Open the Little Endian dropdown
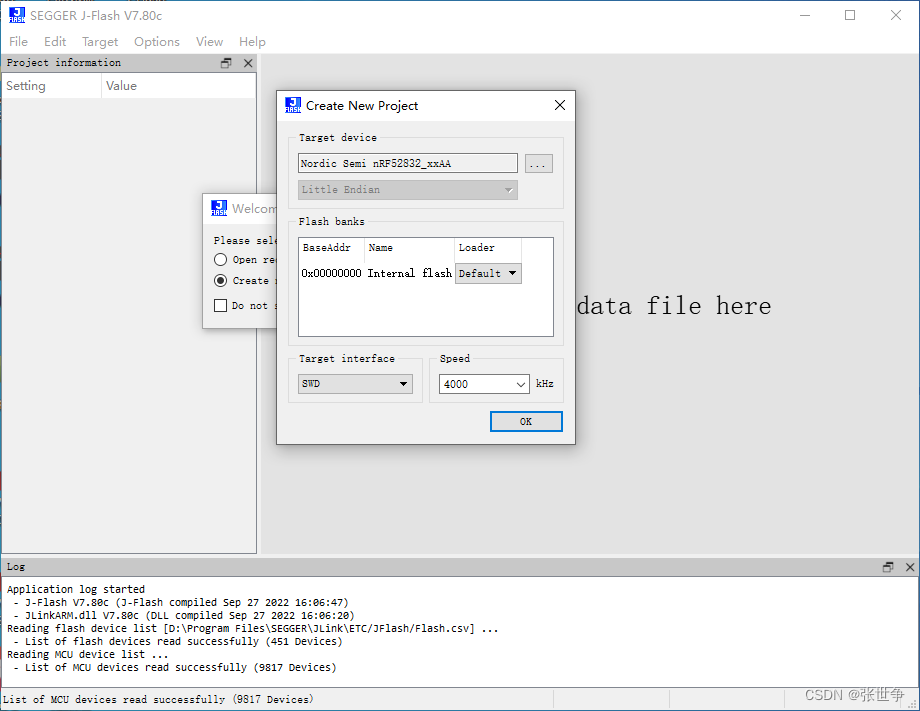Screen dimensions: 920x711 click(x=407, y=189)
